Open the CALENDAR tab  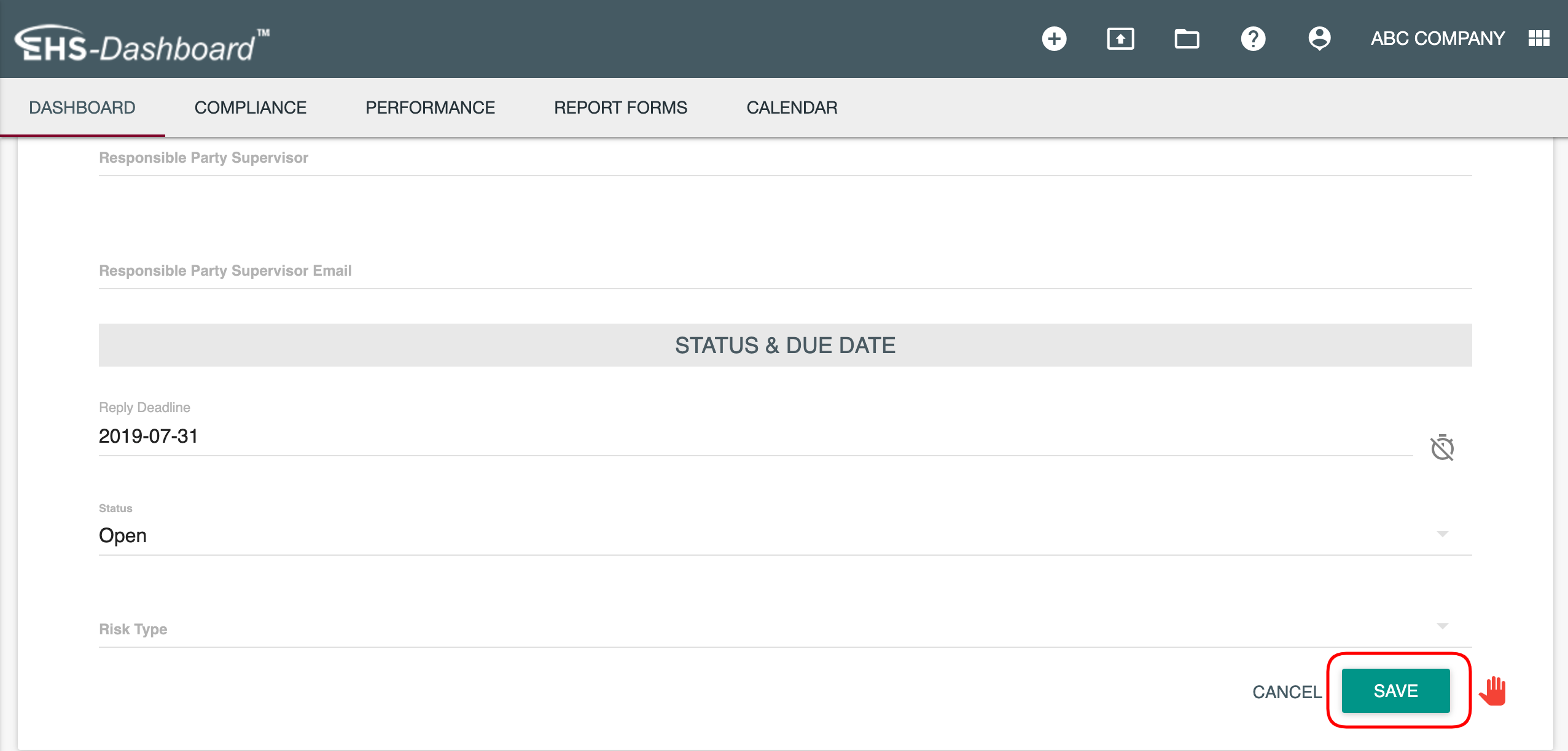792,107
